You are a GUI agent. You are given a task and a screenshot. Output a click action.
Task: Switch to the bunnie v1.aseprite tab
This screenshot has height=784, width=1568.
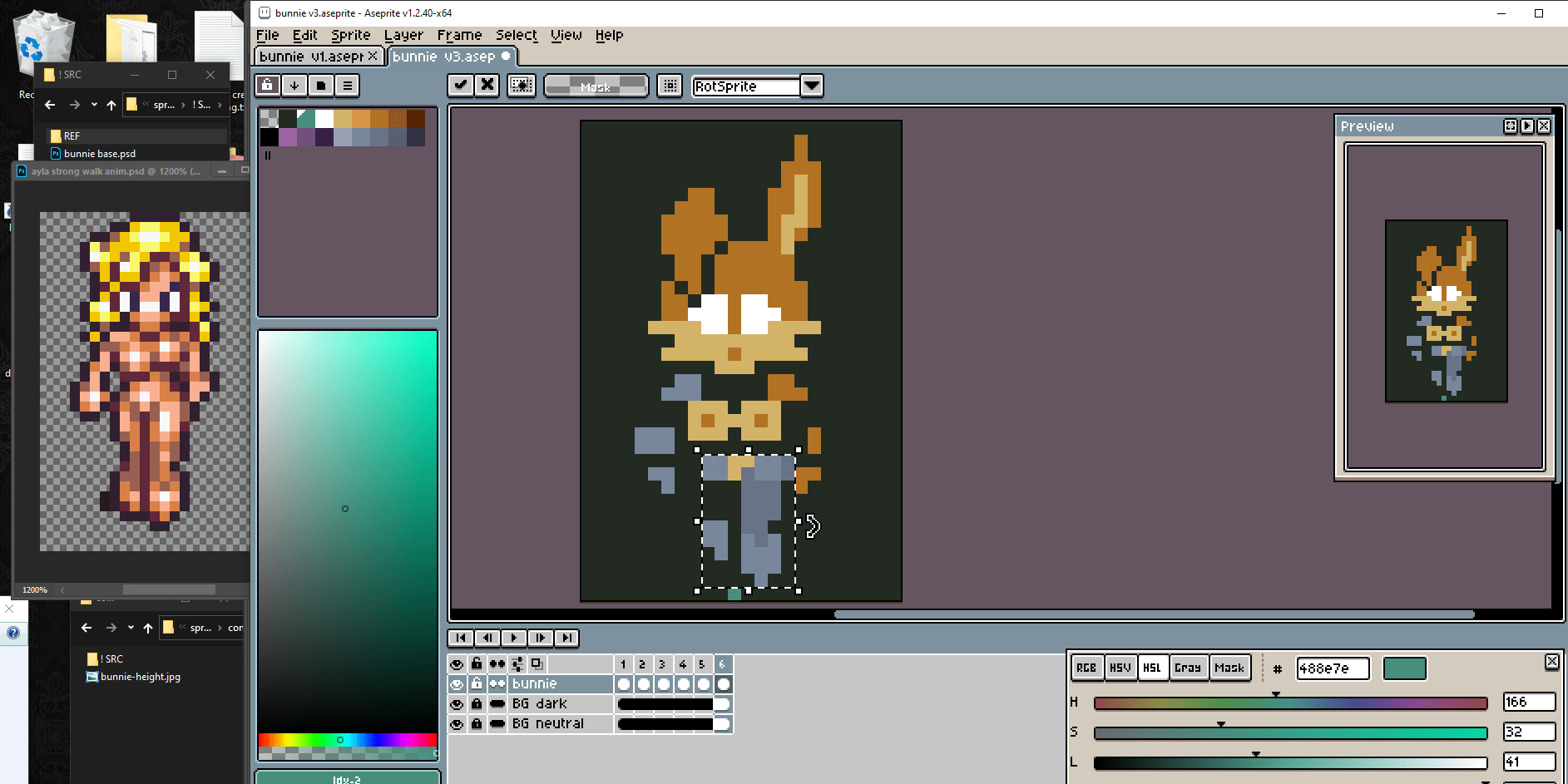coord(311,57)
